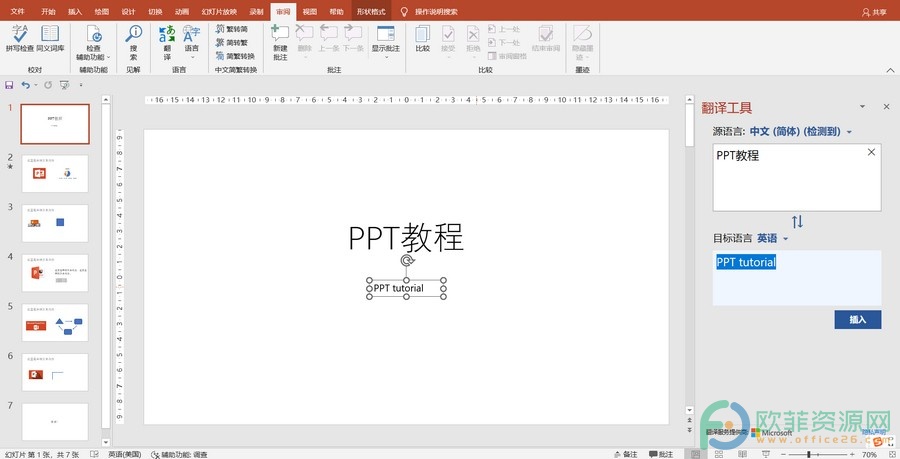Open the 源语言 source language dropdown
This screenshot has width=900, height=459.
tap(849, 132)
